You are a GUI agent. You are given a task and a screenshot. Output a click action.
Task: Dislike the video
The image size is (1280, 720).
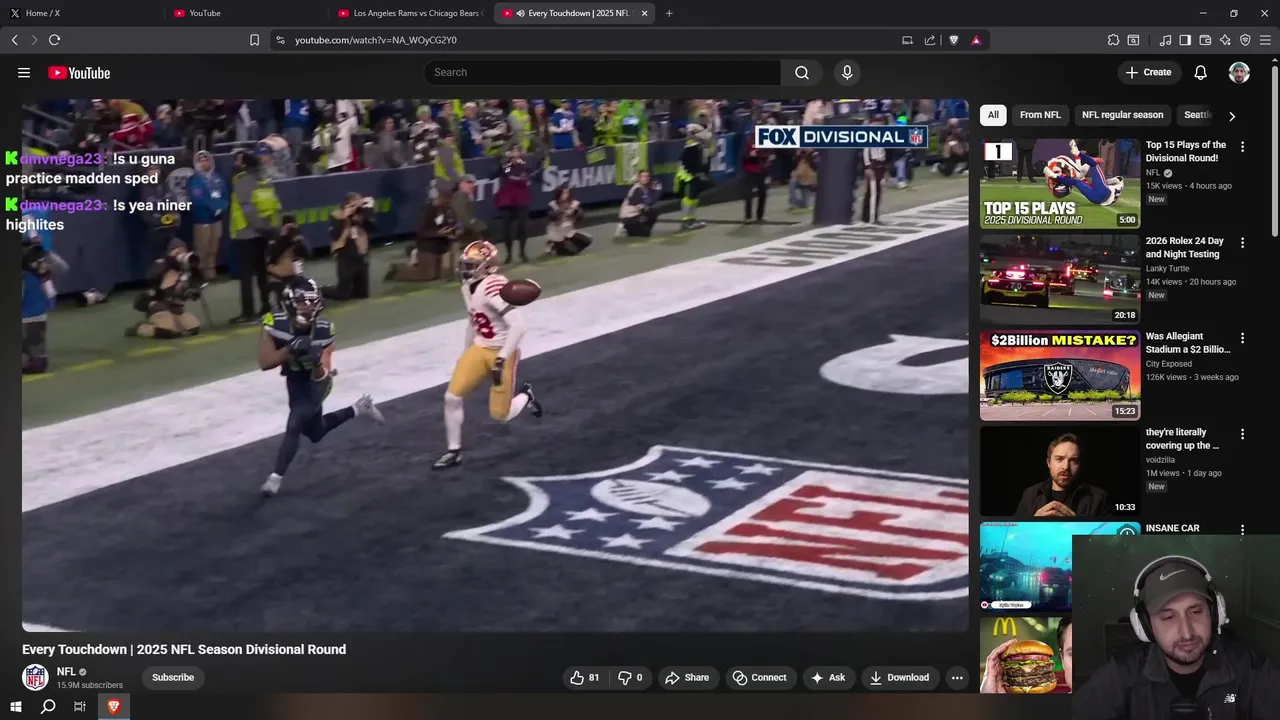tap(630, 677)
